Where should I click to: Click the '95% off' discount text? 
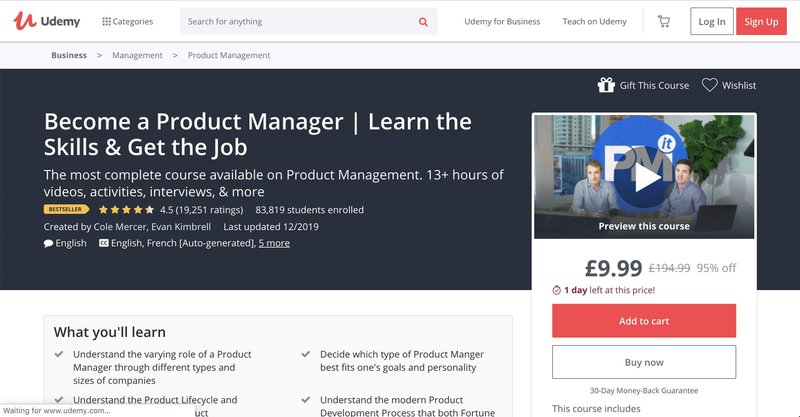tap(716, 268)
